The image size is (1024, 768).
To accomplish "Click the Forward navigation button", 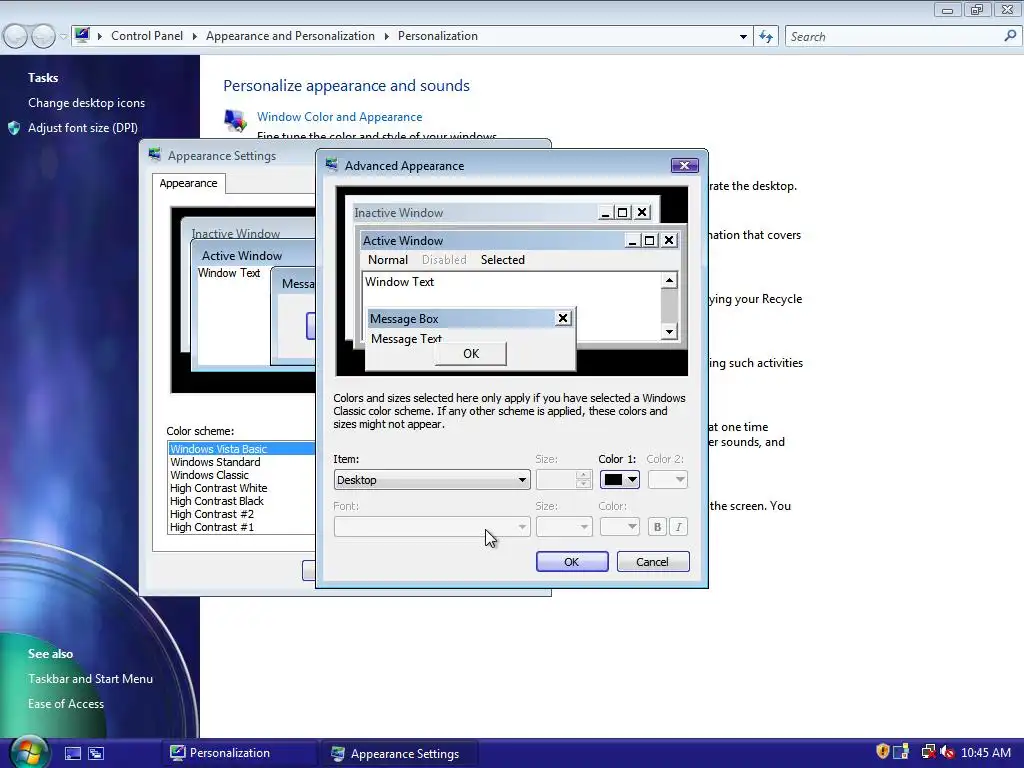I will (43, 36).
